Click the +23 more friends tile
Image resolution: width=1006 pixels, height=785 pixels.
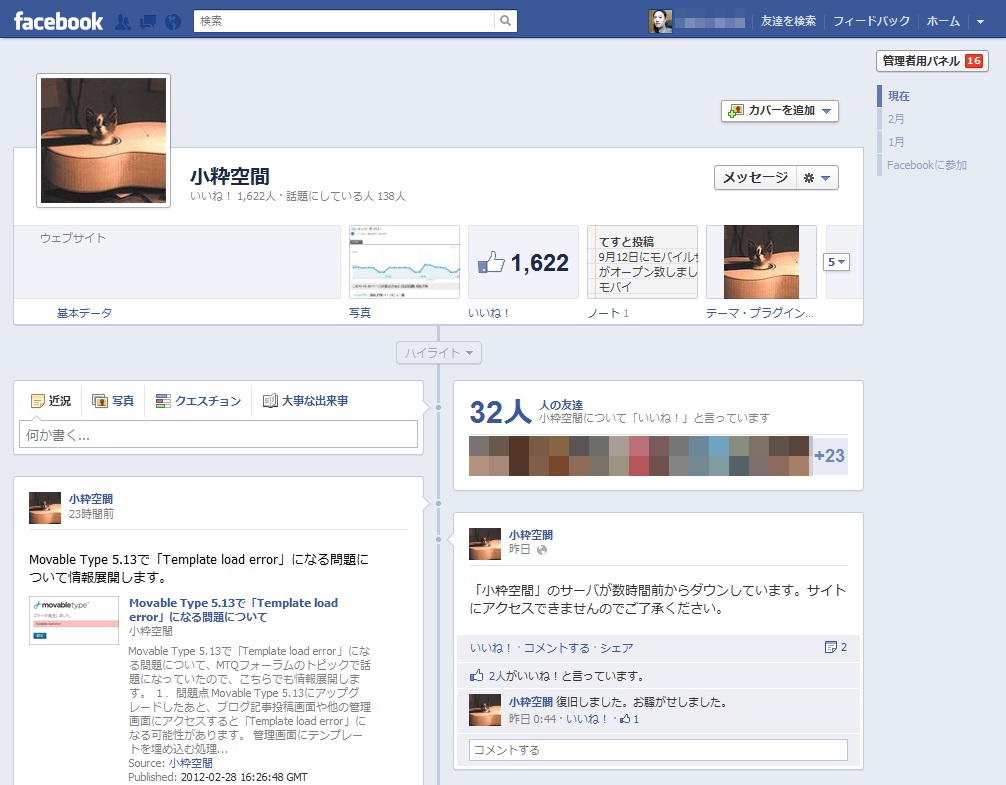click(830, 456)
